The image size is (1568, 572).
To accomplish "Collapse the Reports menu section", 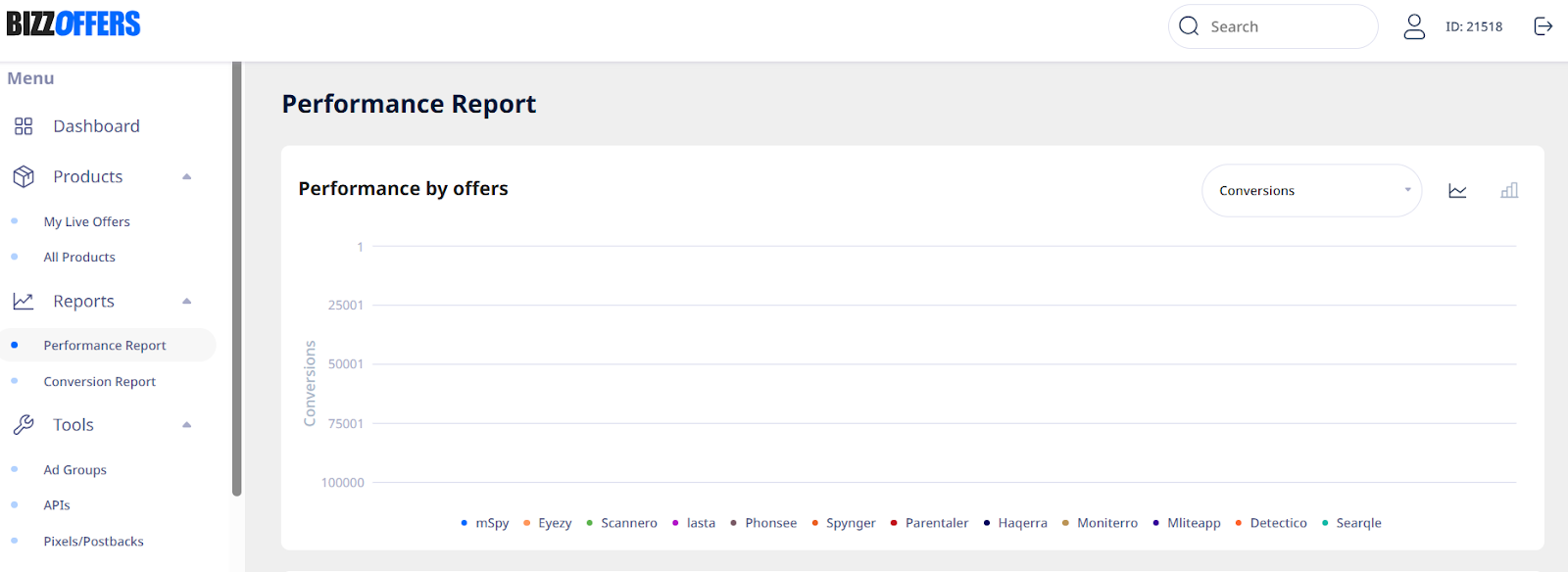I will point(186,302).
